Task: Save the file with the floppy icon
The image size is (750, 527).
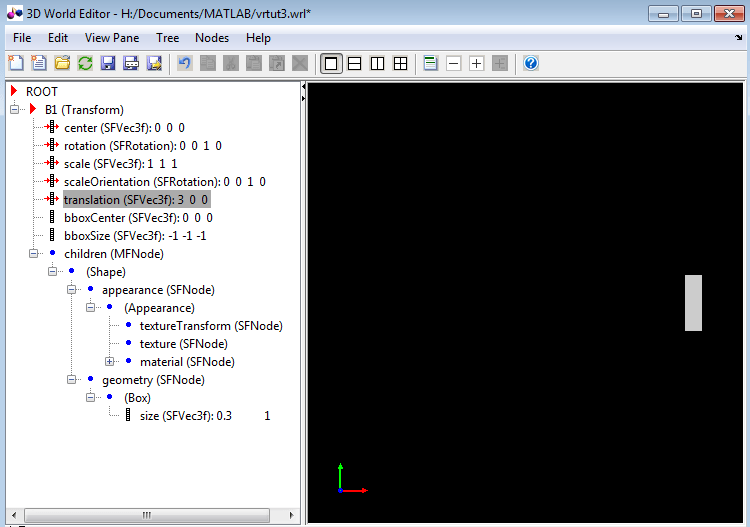Action: coord(108,63)
